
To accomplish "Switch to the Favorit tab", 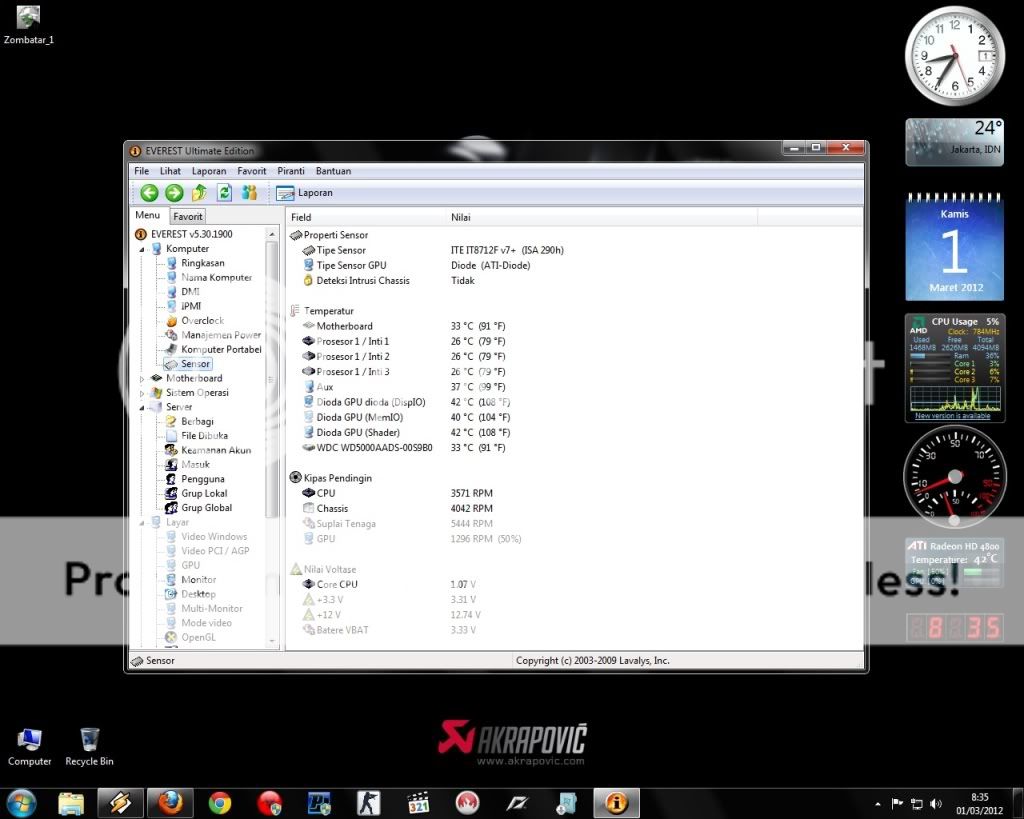I will coord(188,216).
